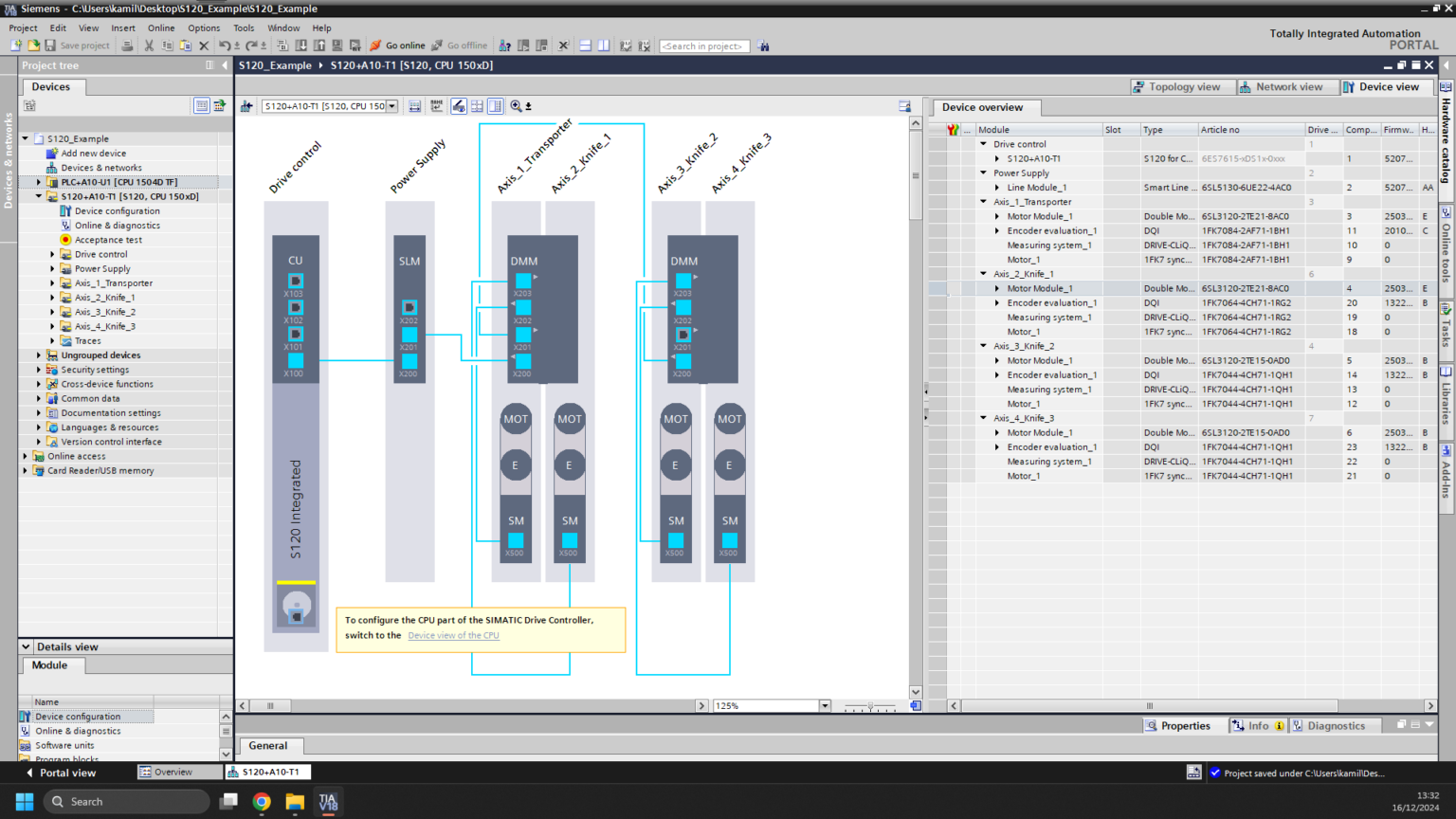Screen dimensions: 1456x819
Task: Click the Search in project field
Action: click(703, 45)
